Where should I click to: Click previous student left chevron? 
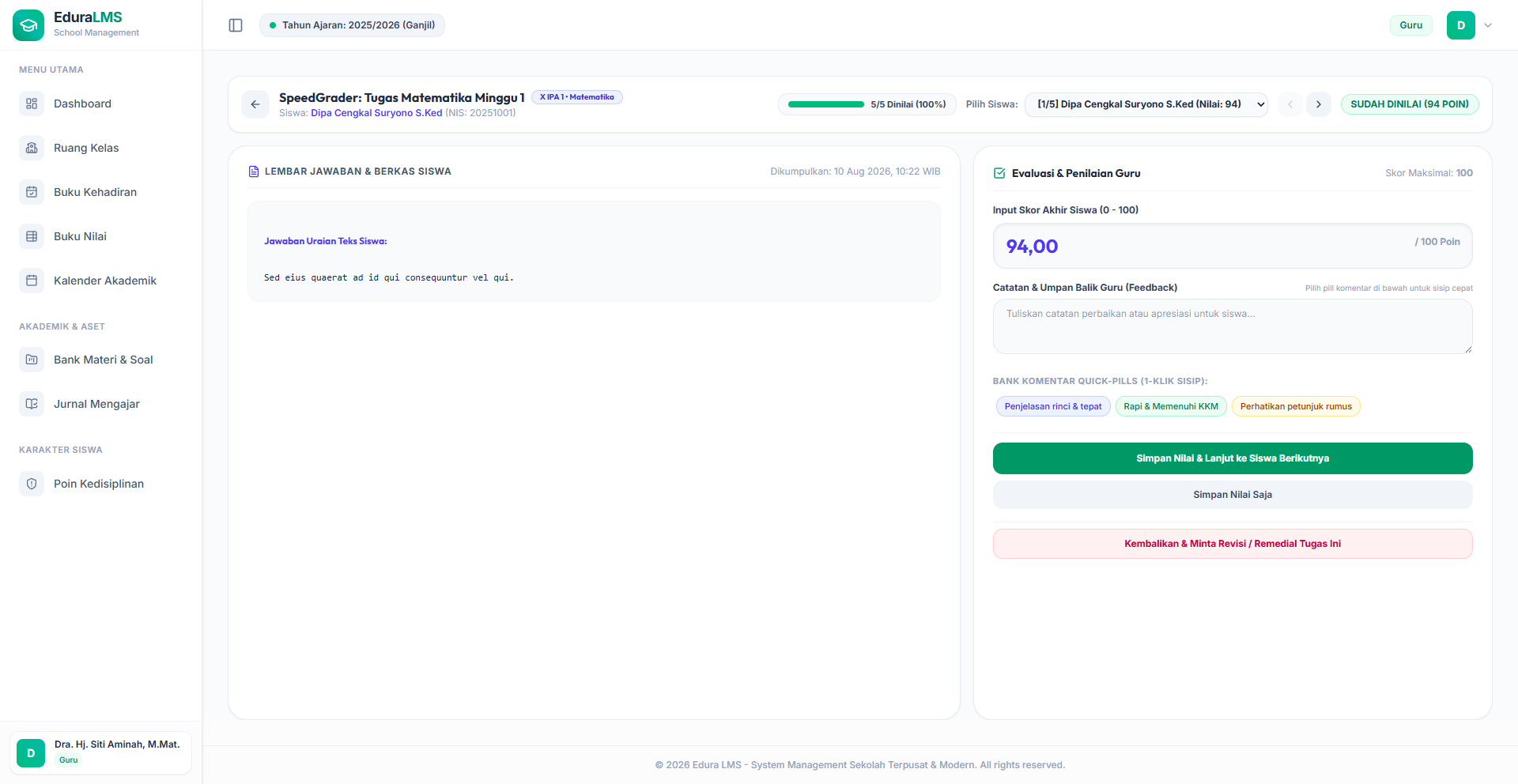(x=1290, y=104)
